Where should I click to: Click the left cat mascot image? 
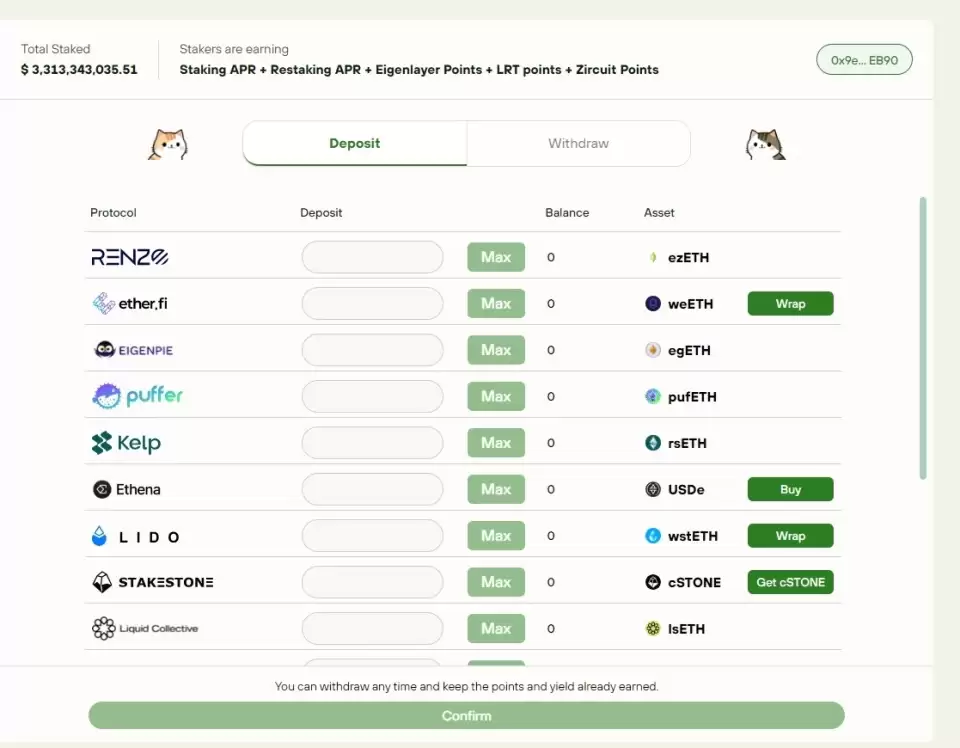click(x=168, y=143)
